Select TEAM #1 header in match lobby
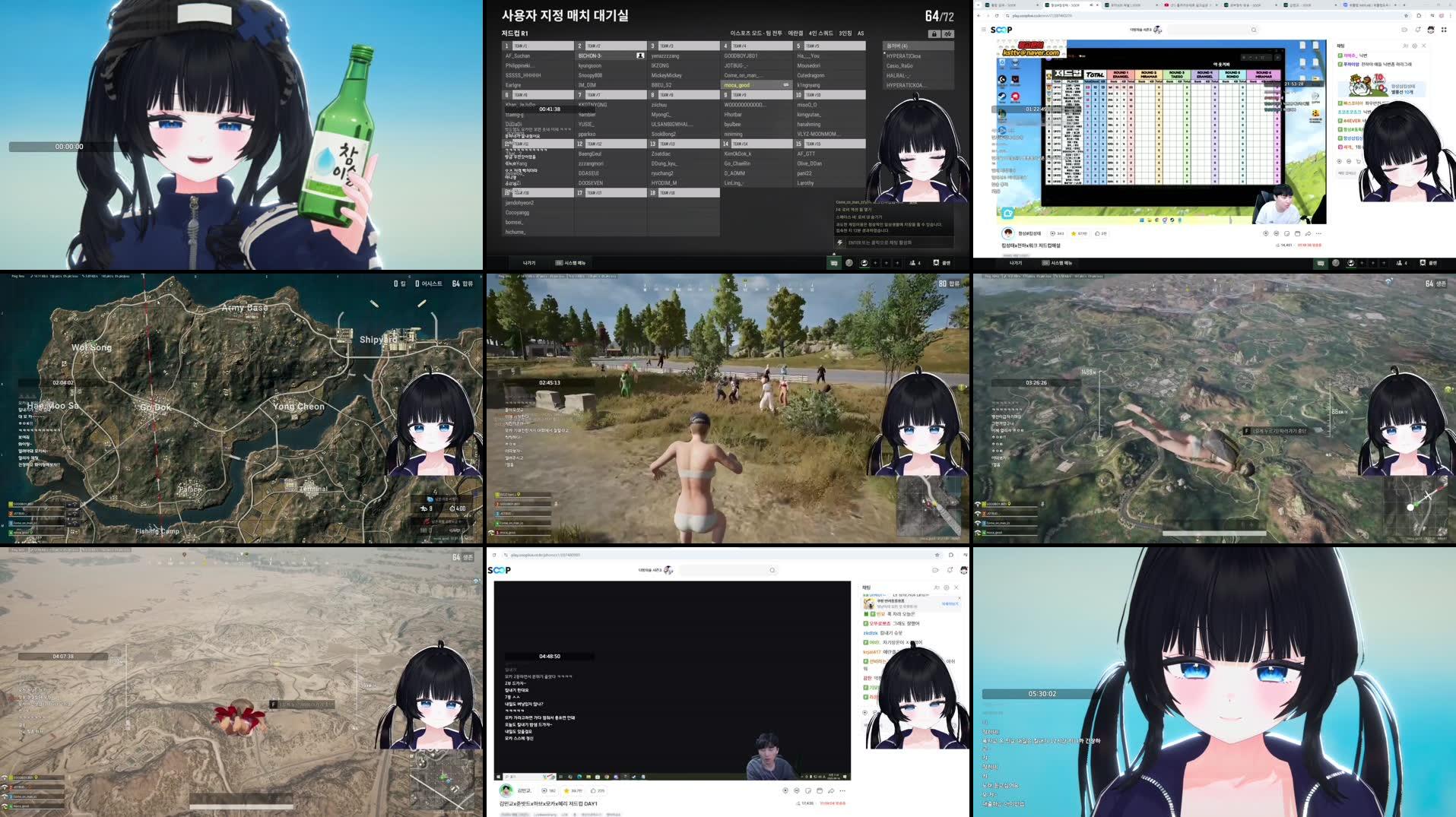 click(538, 46)
